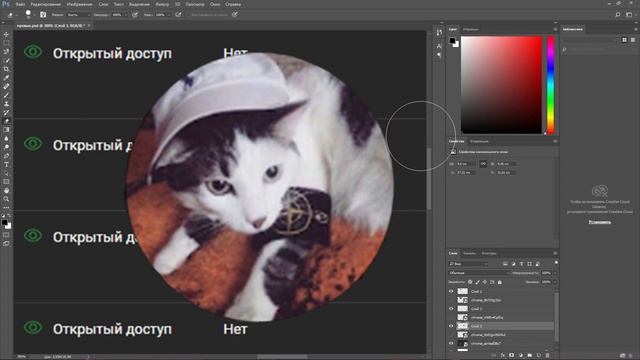Create a new adjustment layer icon
Viewport: 640px width, 360px height.
point(520,356)
